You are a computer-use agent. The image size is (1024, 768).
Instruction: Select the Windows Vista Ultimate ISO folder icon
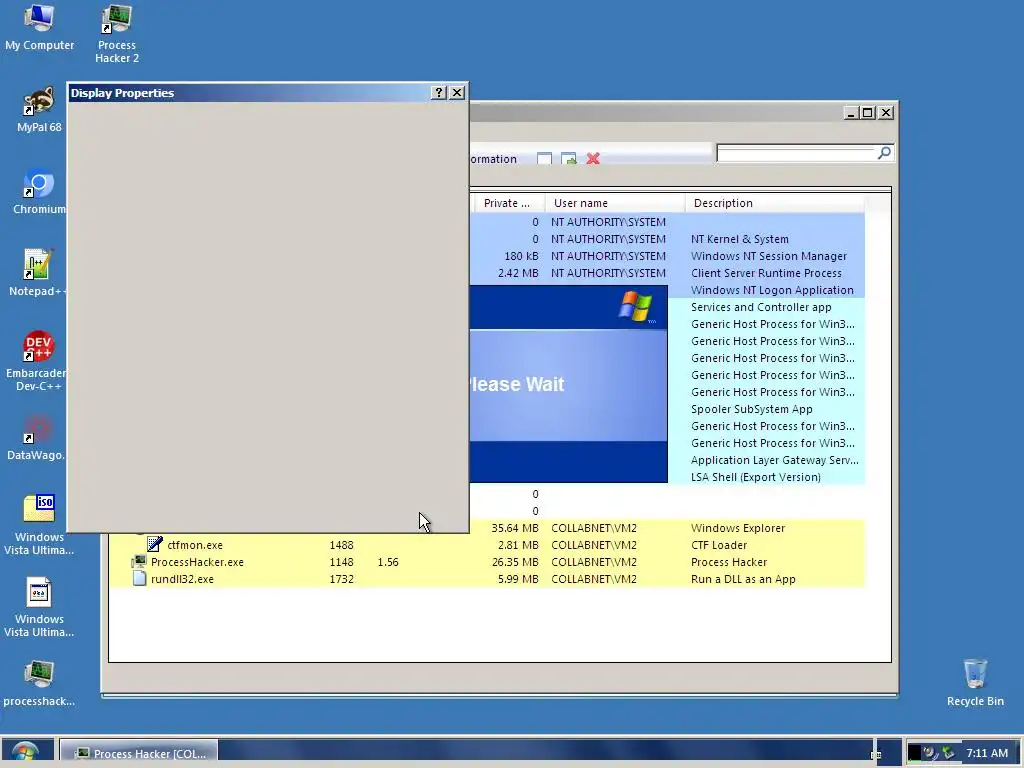point(39,526)
